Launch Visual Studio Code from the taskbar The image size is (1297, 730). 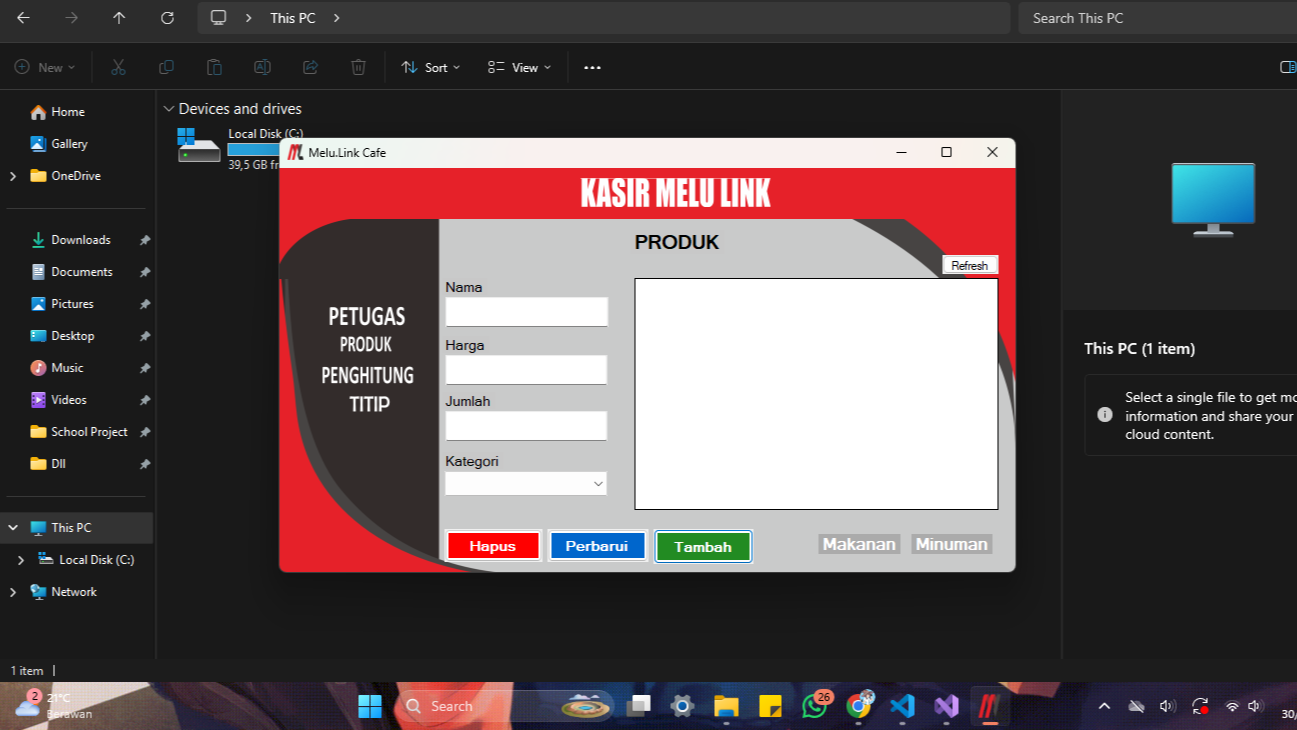click(x=901, y=705)
